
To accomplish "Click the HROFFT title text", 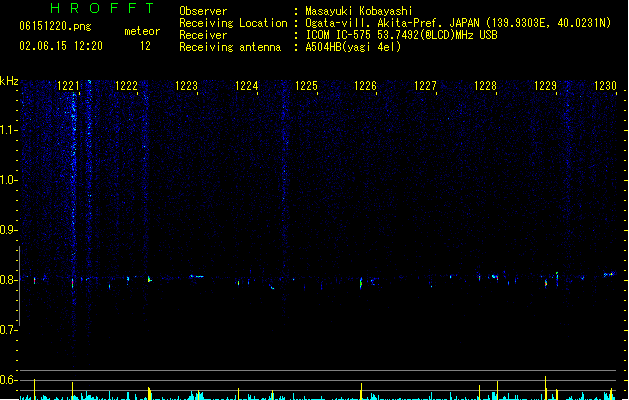I will 102,8.
